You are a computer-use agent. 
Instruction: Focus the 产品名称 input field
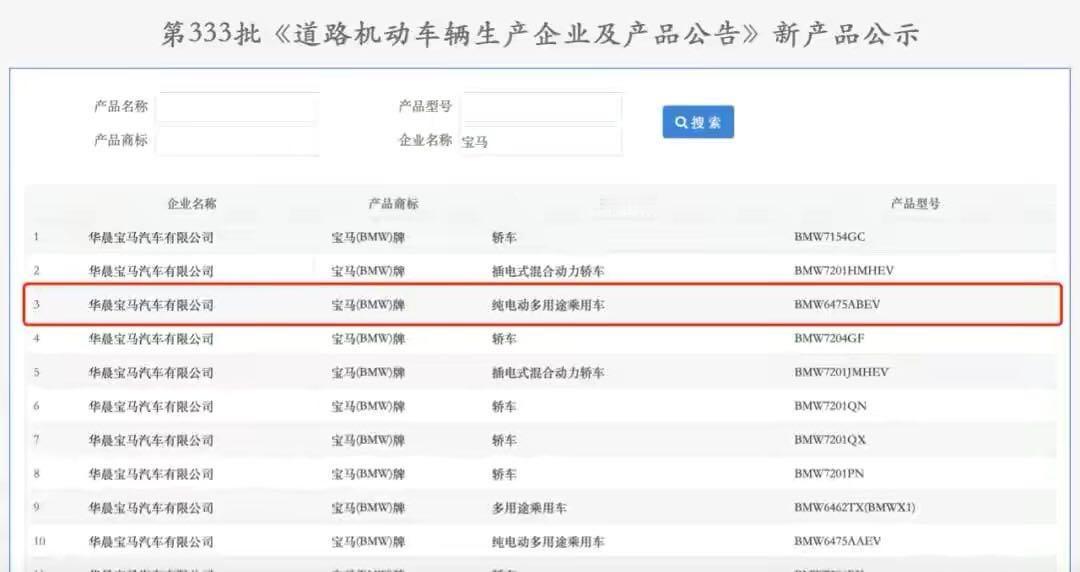click(238, 107)
